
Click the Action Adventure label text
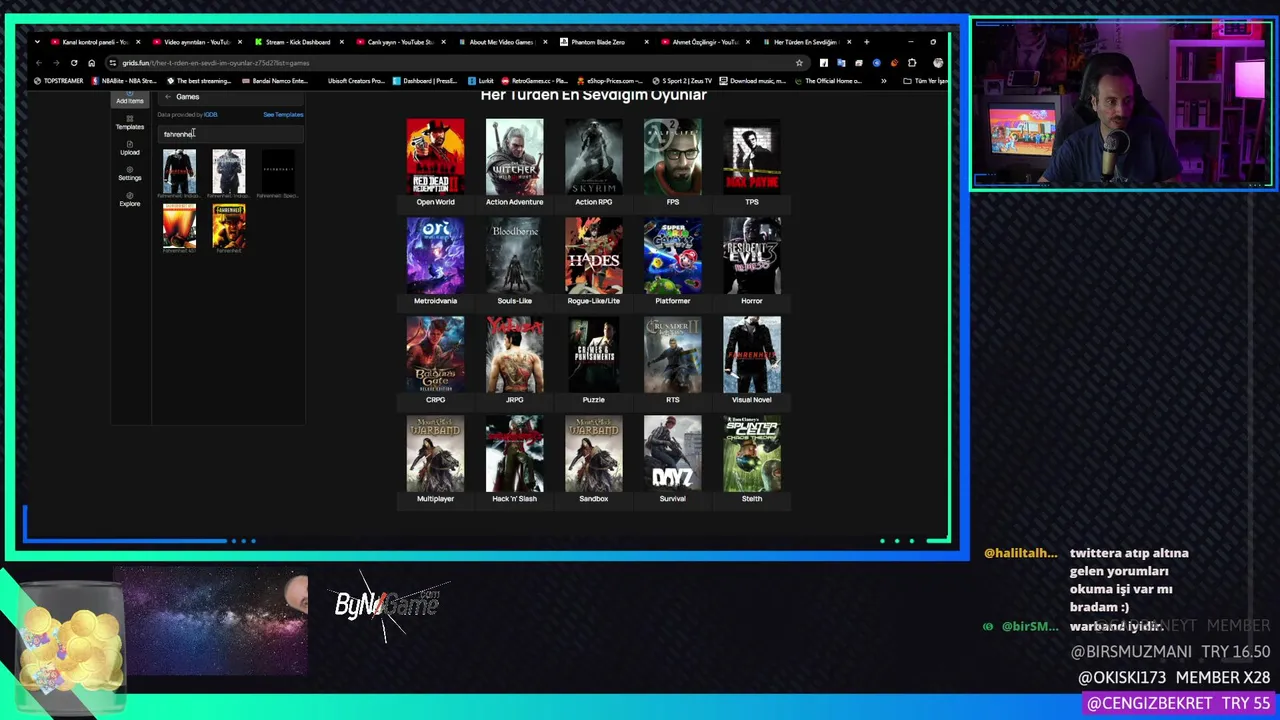(514, 202)
